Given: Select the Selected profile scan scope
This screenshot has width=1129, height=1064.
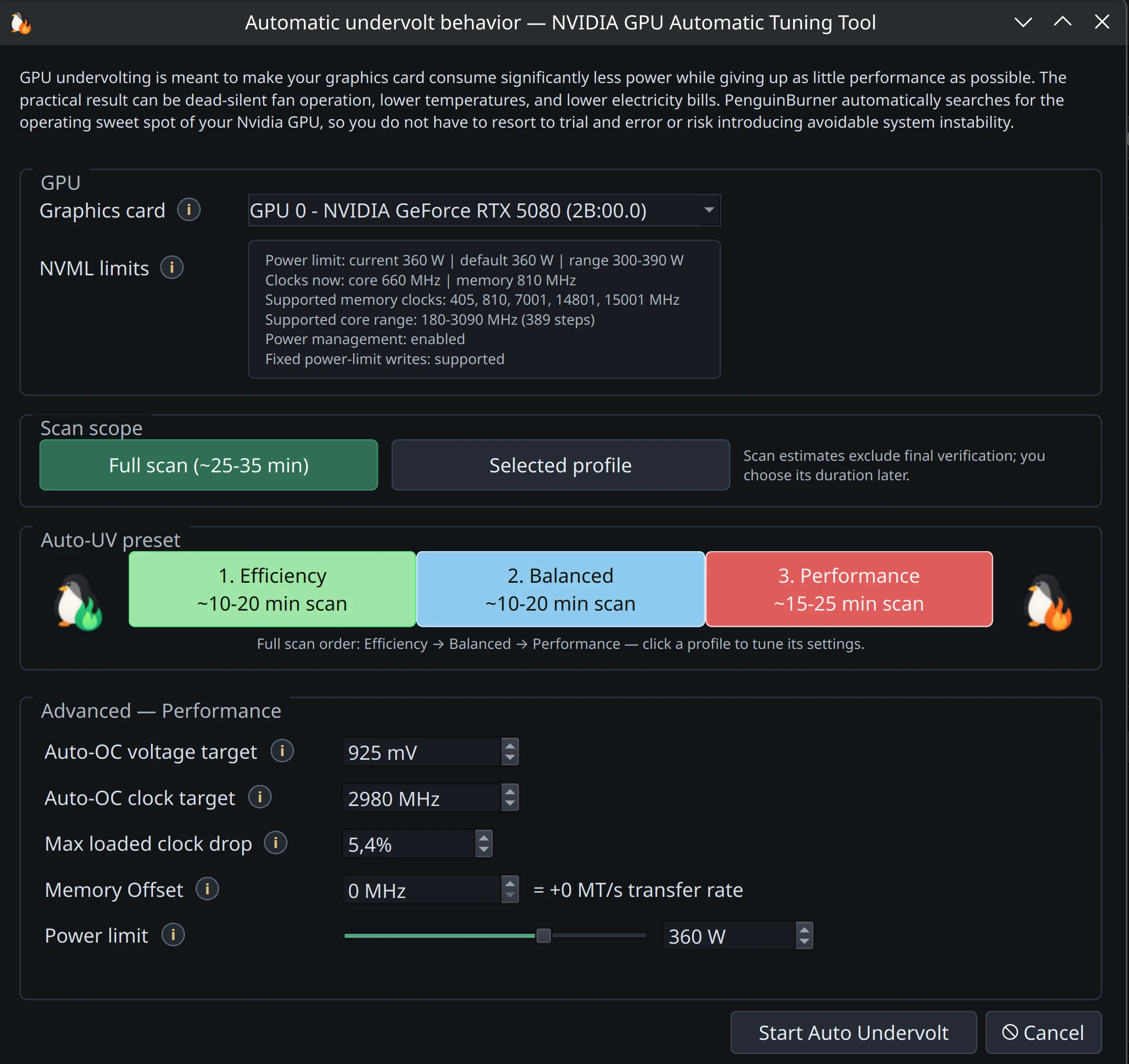Looking at the screenshot, I should coord(560,465).
